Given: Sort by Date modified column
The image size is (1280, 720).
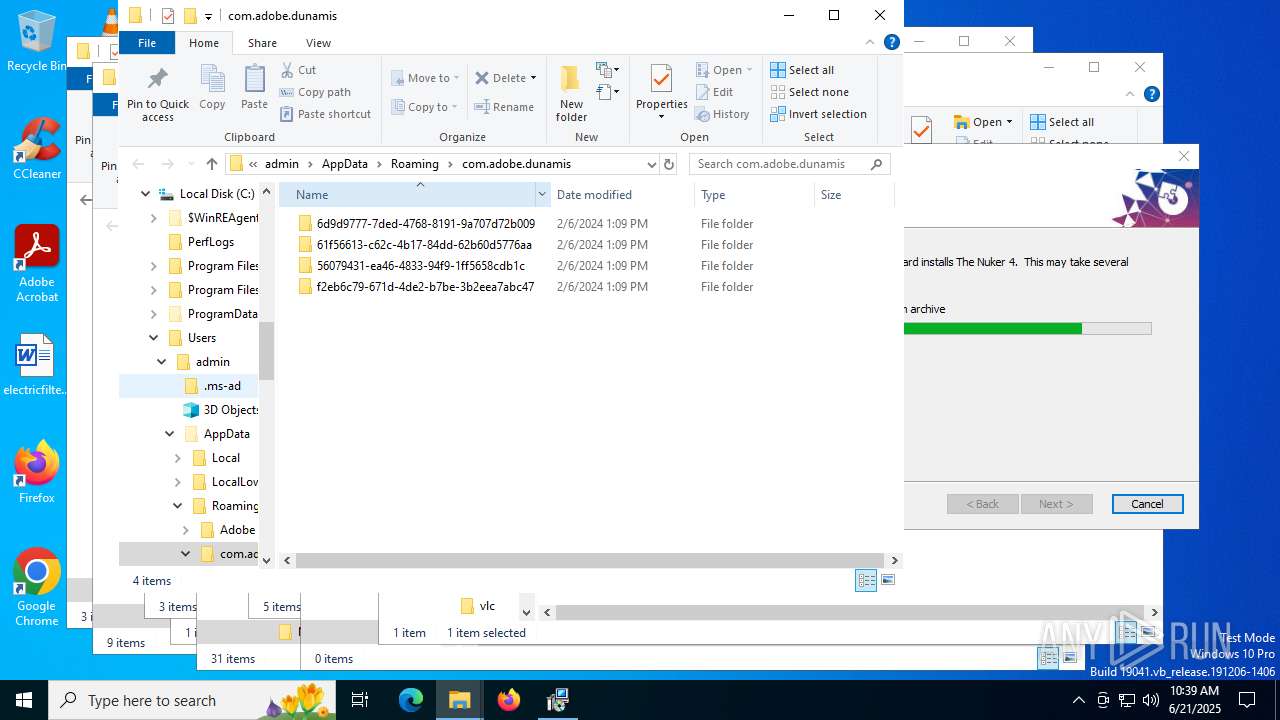Looking at the screenshot, I should 593,195.
